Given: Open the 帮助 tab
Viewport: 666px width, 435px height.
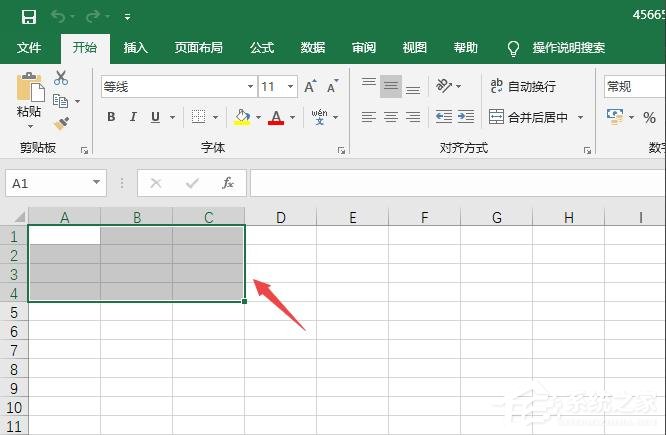Looking at the screenshot, I should point(466,48).
